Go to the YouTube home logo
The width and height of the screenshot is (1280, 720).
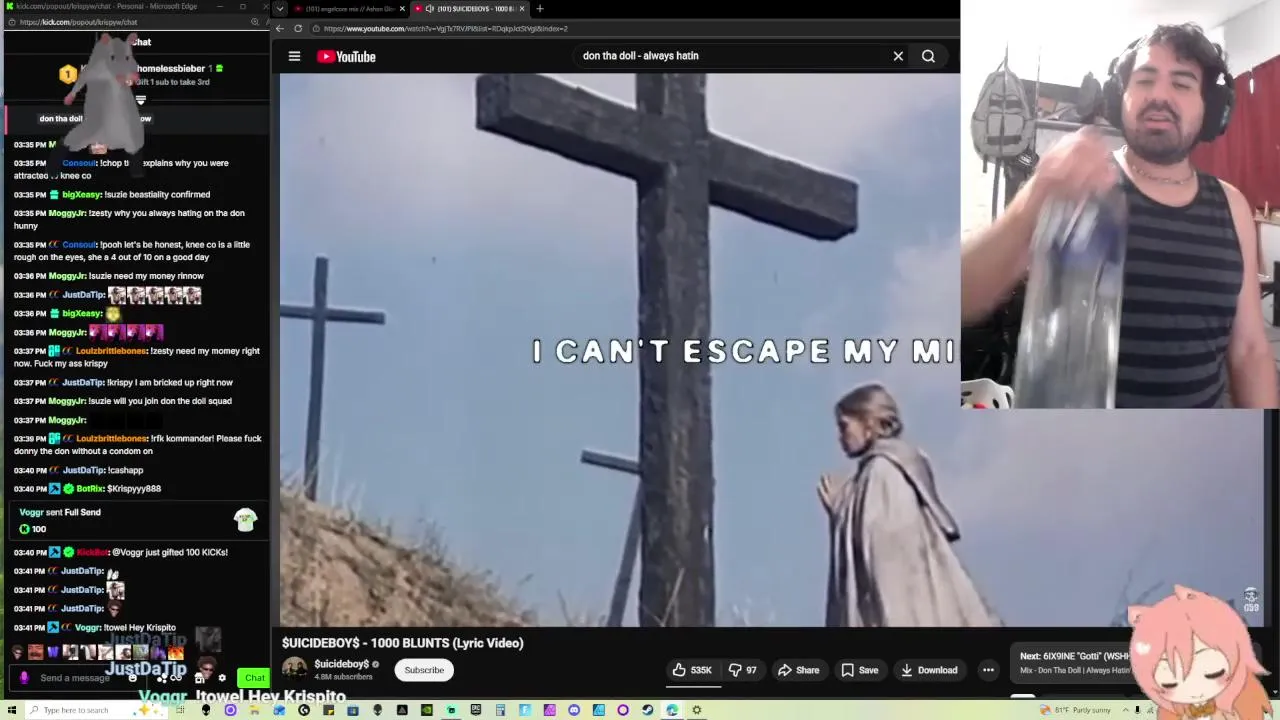[x=346, y=57]
